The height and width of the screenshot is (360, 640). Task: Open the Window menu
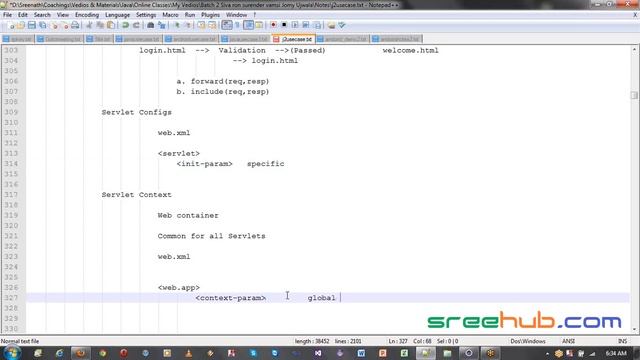236,15
